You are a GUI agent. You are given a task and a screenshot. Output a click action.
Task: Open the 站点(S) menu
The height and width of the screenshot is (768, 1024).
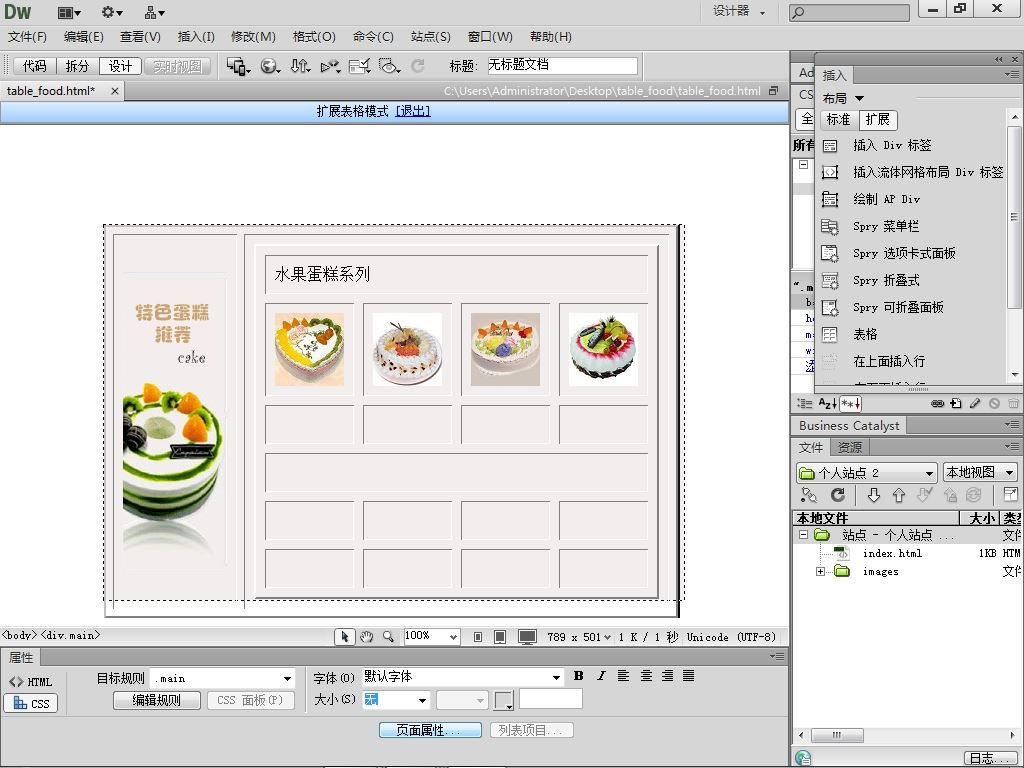click(430, 37)
